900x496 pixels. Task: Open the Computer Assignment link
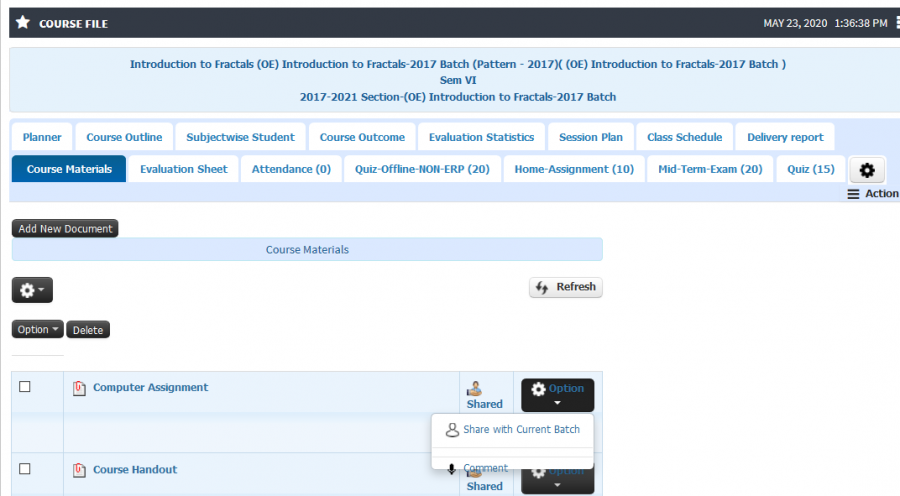coord(150,388)
